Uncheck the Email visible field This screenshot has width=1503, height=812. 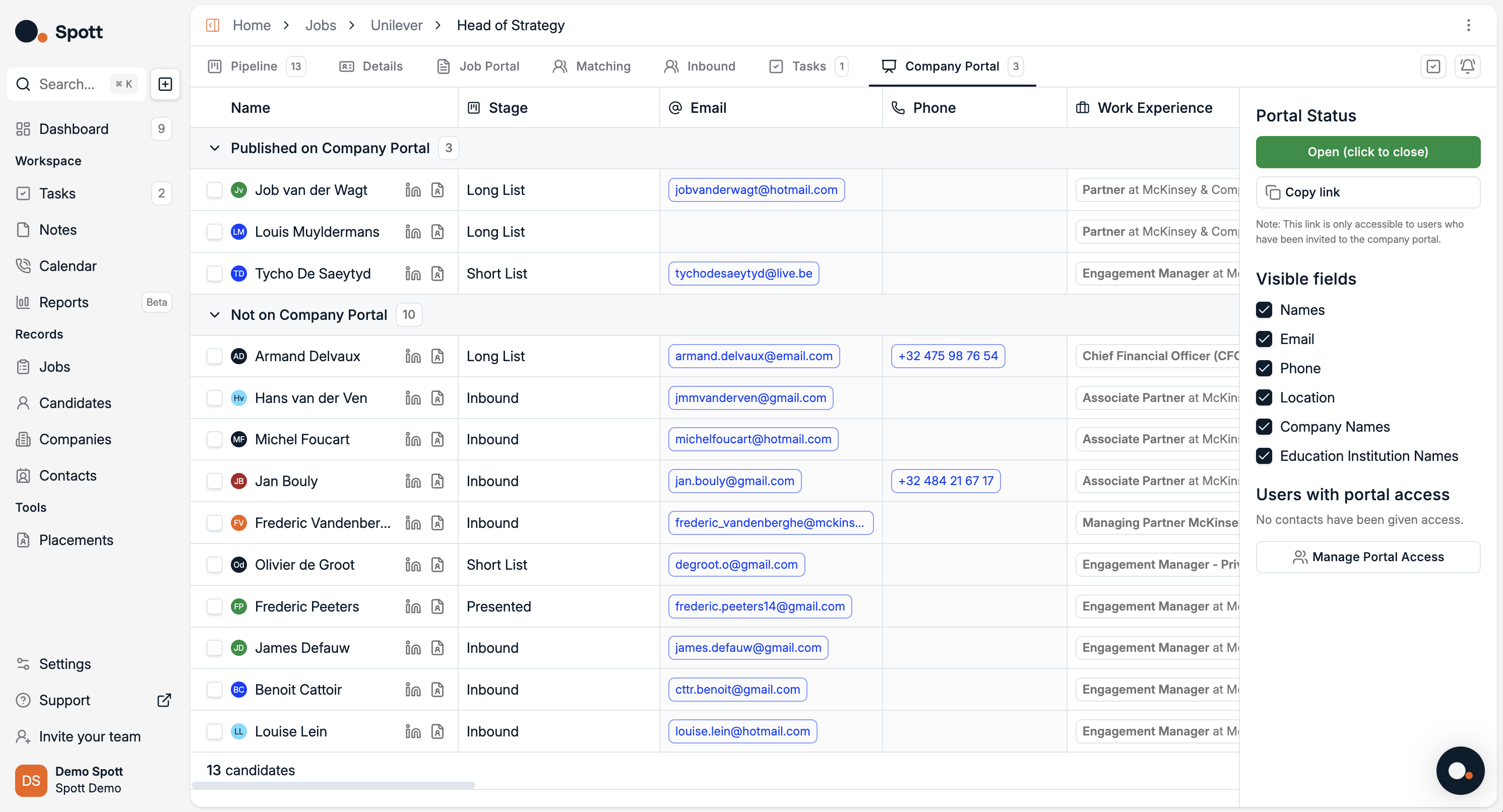point(1264,339)
